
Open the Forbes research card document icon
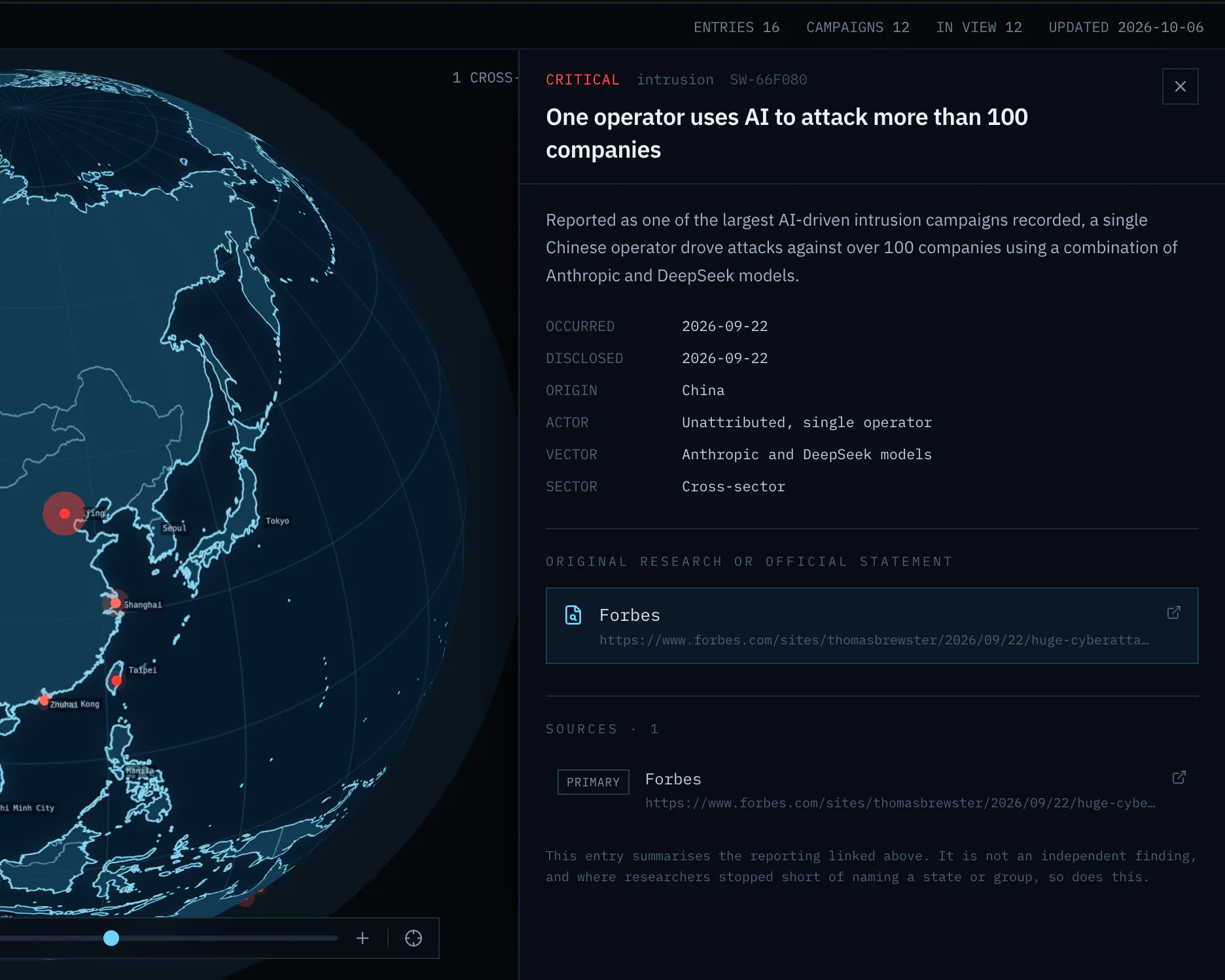(x=573, y=615)
